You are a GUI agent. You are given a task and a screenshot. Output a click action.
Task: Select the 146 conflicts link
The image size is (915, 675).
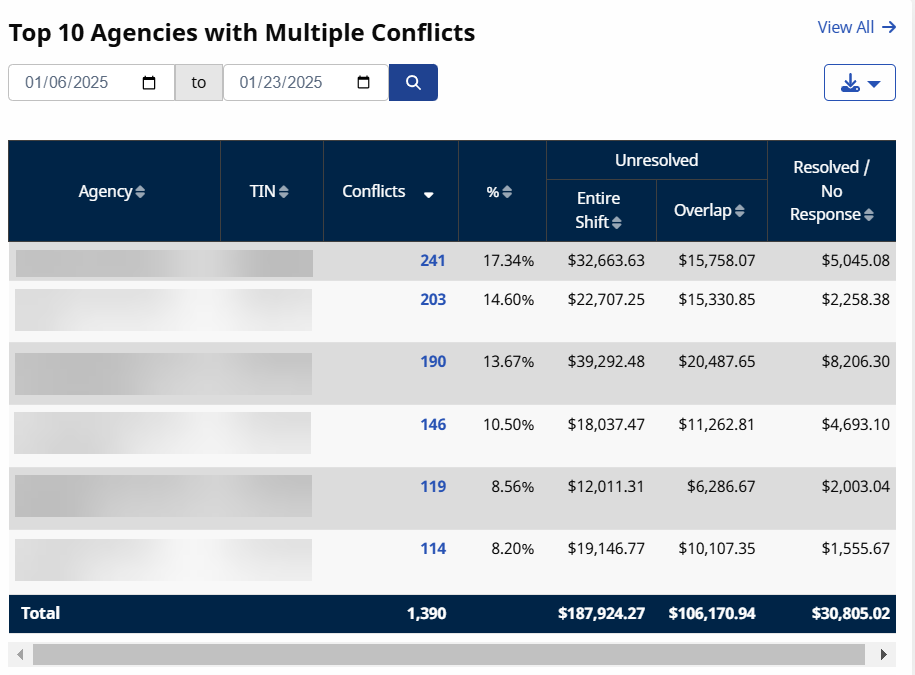pyautogui.click(x=432, y=425)
